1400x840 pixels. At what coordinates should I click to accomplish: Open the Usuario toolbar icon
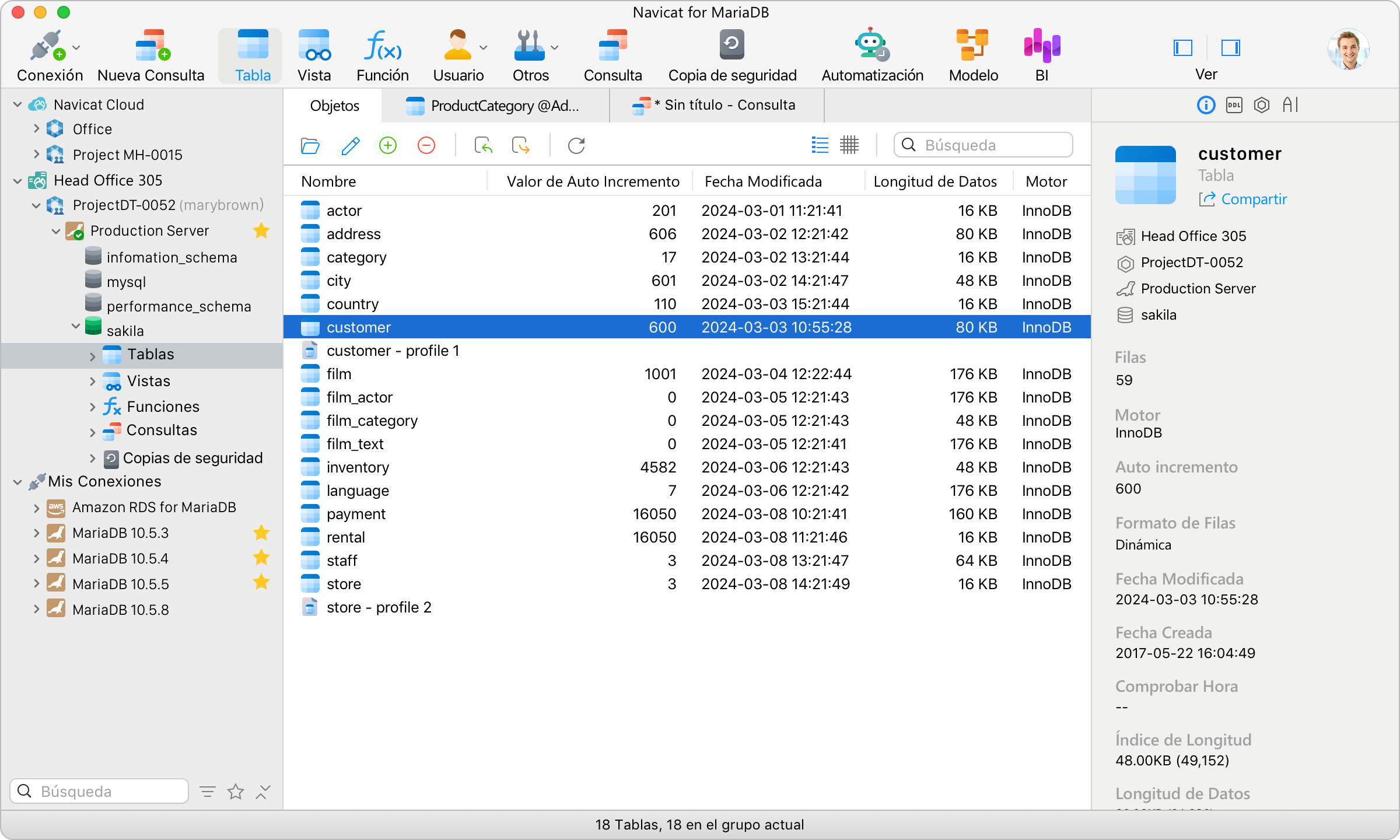pyautogui.click(x=458, y=45)
